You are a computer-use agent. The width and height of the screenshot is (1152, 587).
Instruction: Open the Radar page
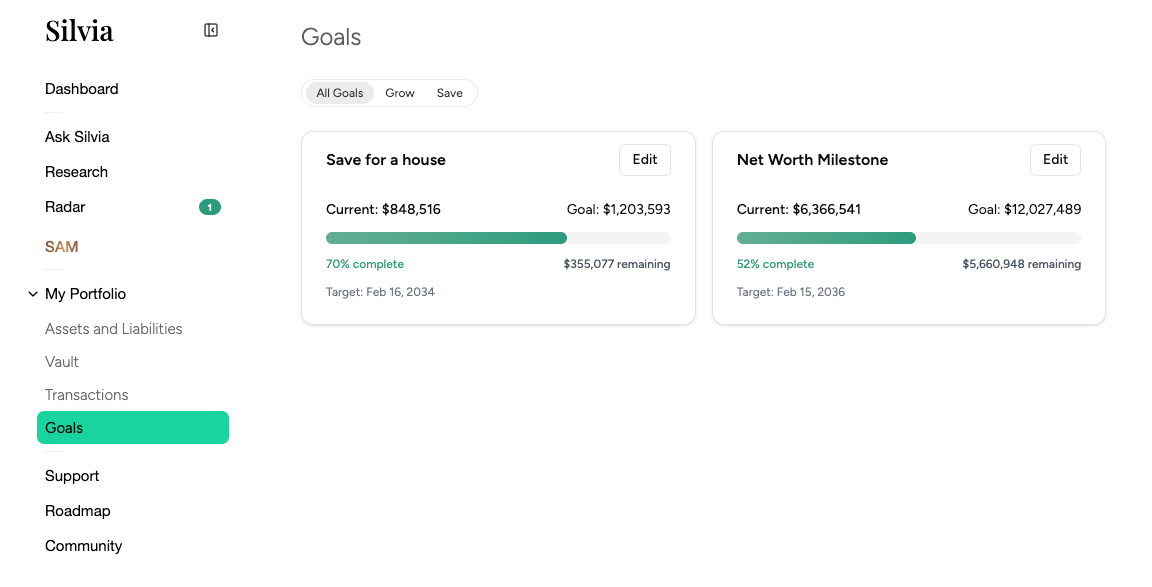pos(65,207)
